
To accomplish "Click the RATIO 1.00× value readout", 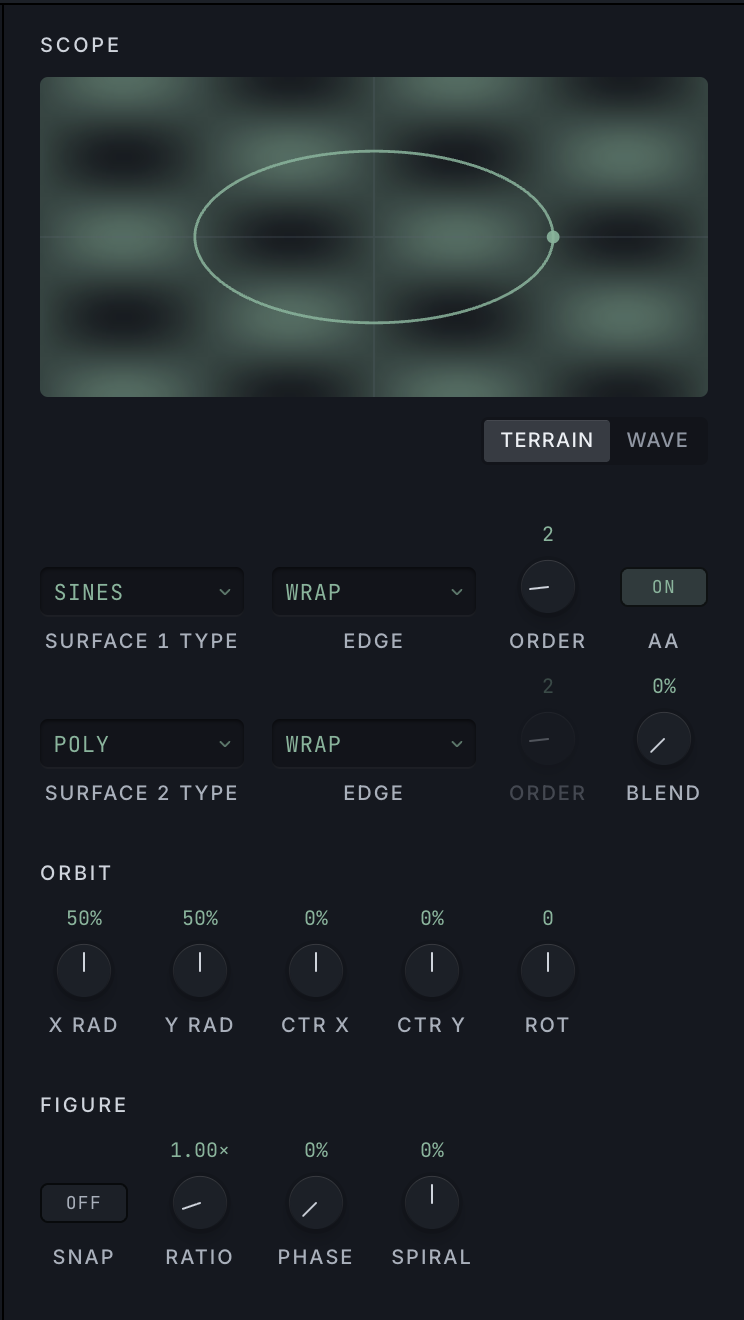I will 200,1150.
